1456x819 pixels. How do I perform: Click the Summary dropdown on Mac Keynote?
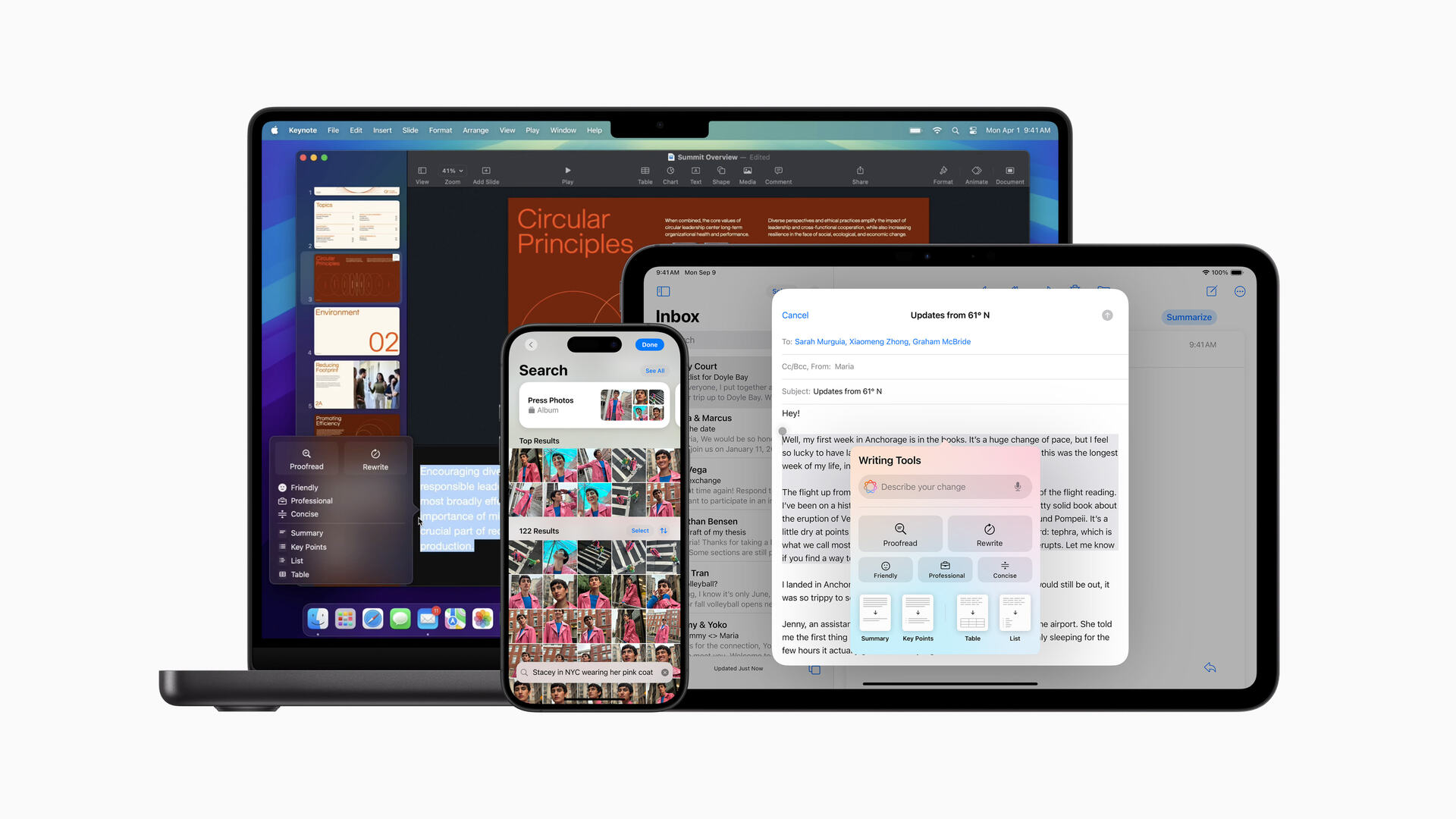[x=306, y=532]
